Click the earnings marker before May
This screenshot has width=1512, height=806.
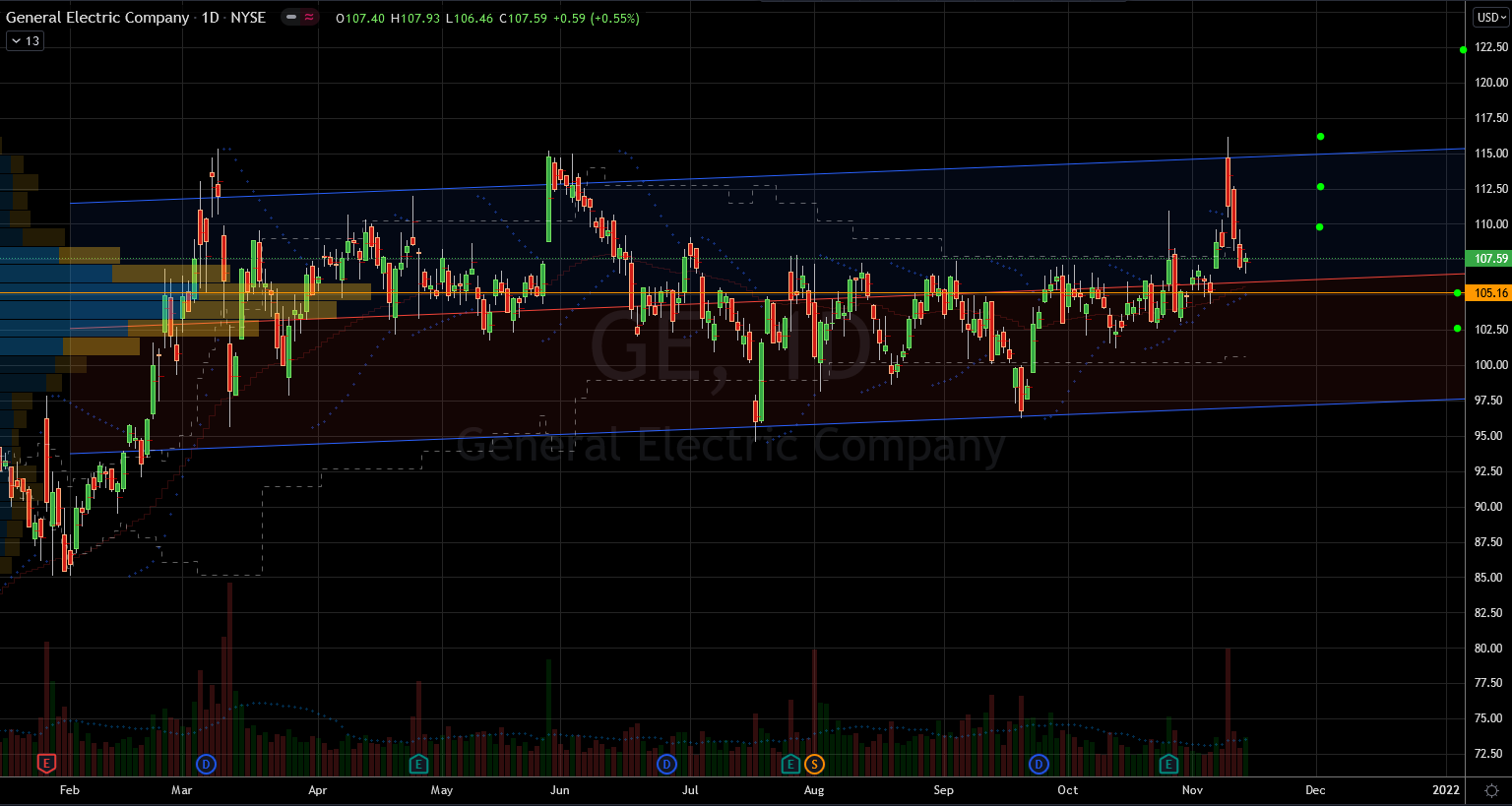(417, 764)
